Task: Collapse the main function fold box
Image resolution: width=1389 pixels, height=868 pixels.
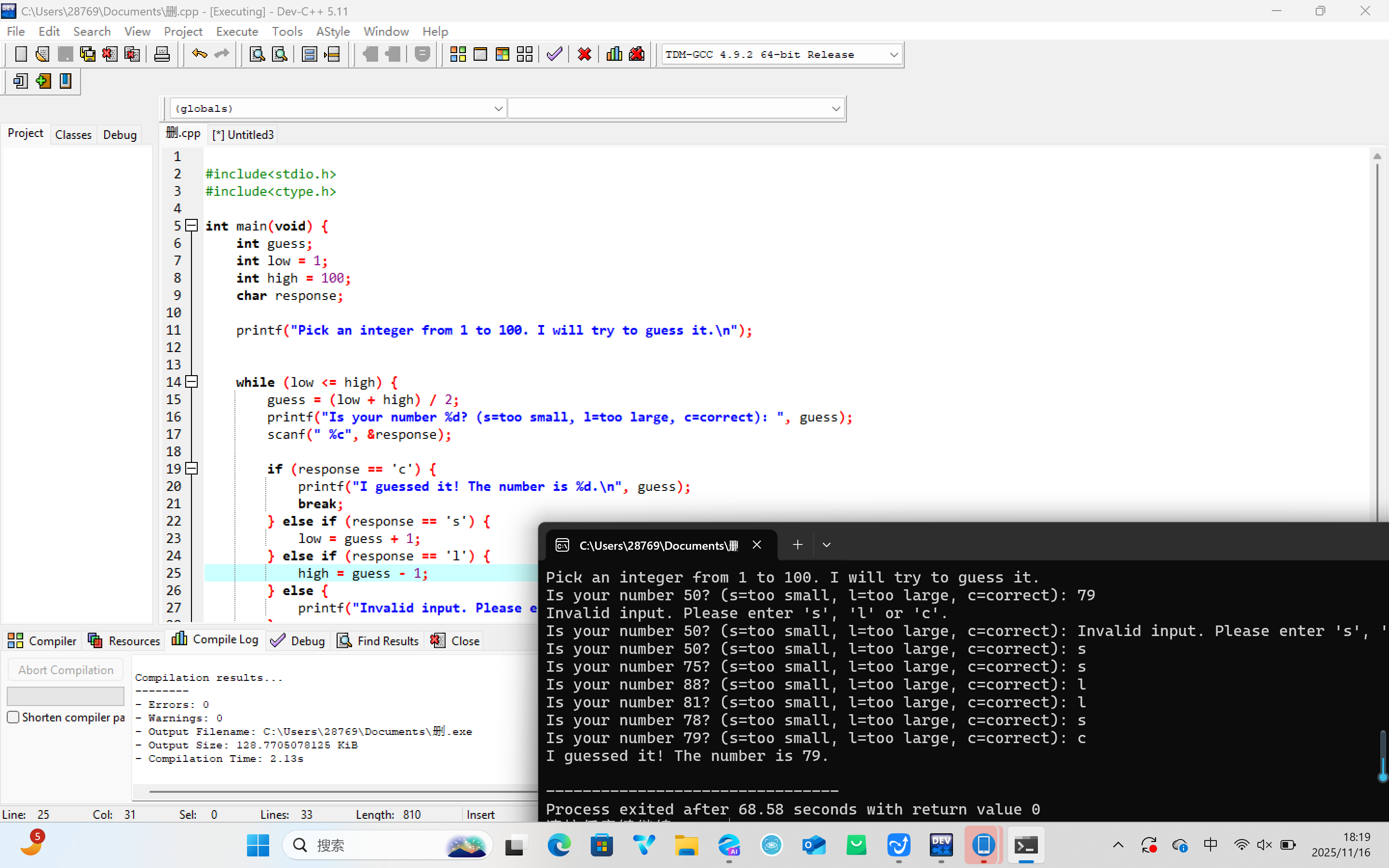Action: point(192,226)
